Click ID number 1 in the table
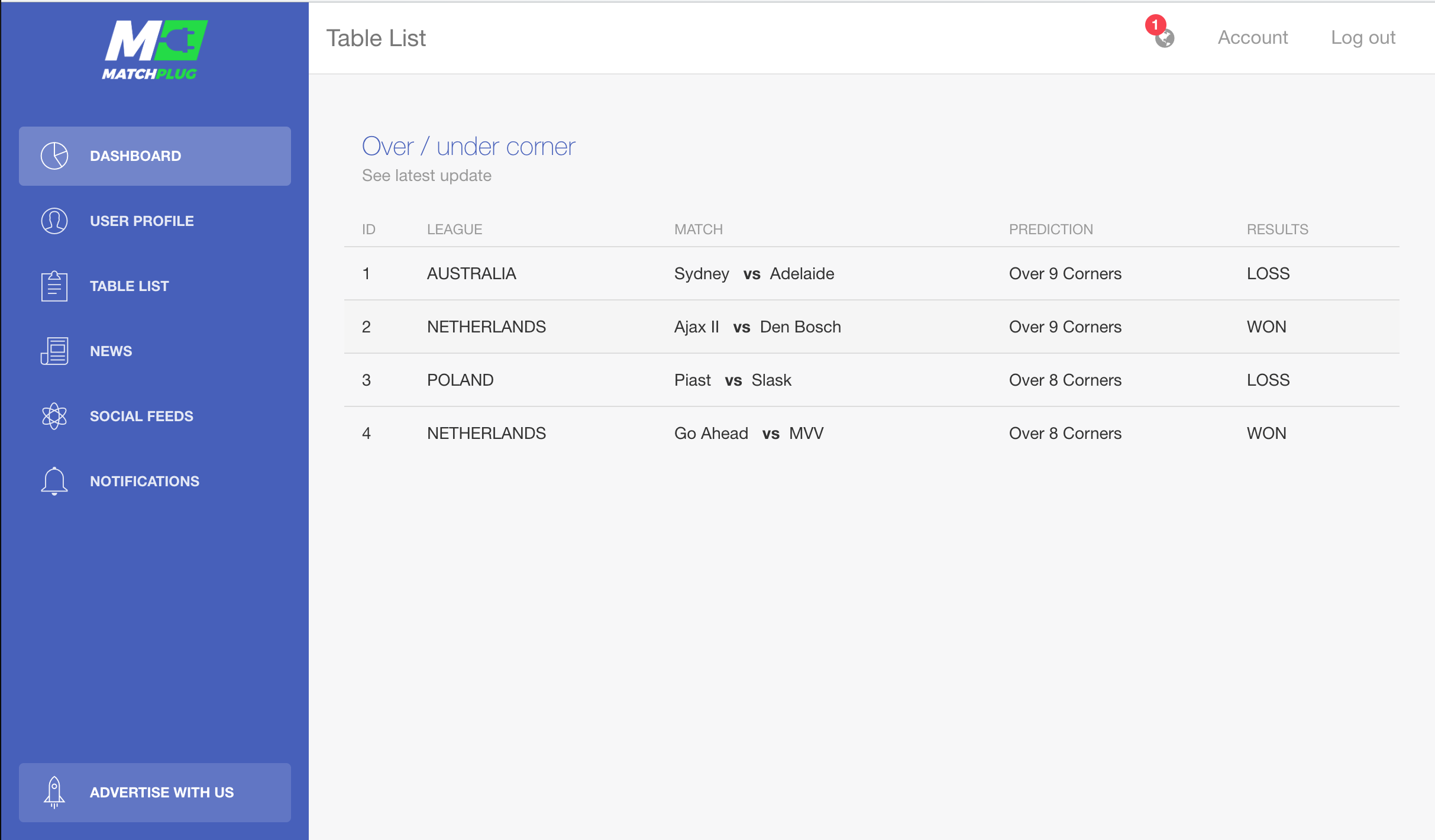The height and width of the screenshot is (840, 1435). pos(366,274)
